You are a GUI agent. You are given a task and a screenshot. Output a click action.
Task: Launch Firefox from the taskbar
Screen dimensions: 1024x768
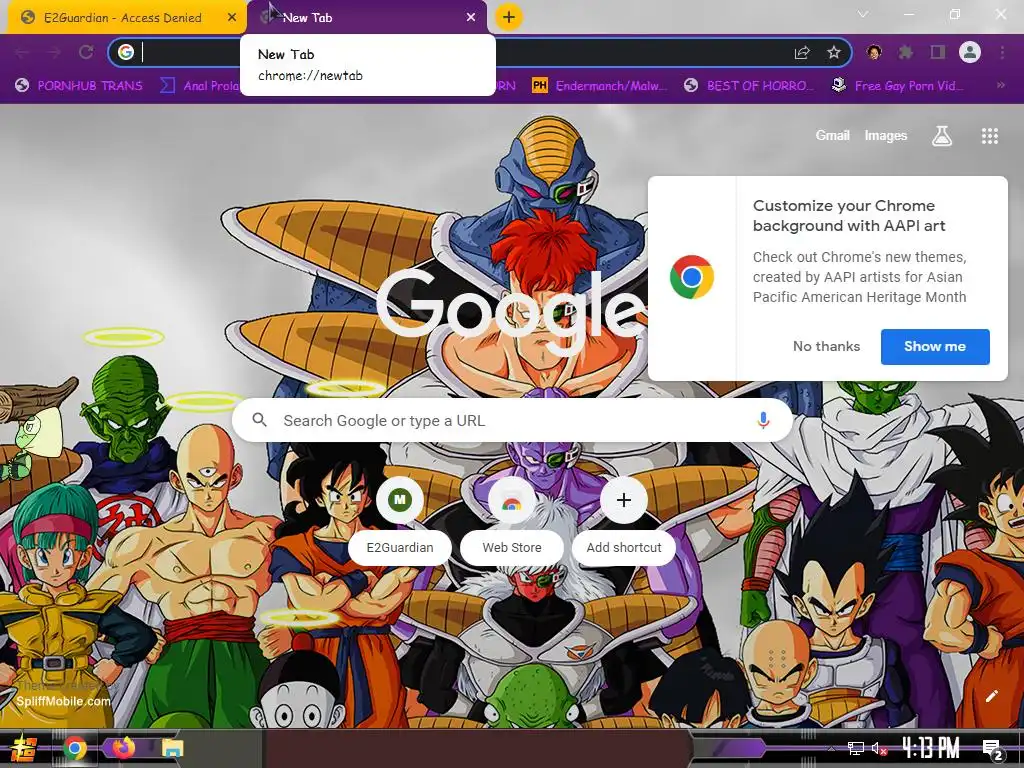[123, 748]
